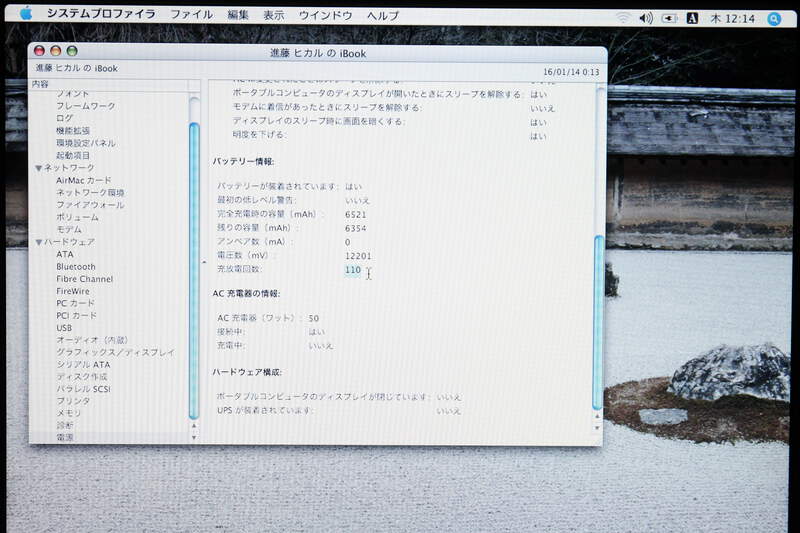Viewport: 800px width, 533px height.
Task: Click the ハードウェア構成 section heading
Action: pos(247,372)
